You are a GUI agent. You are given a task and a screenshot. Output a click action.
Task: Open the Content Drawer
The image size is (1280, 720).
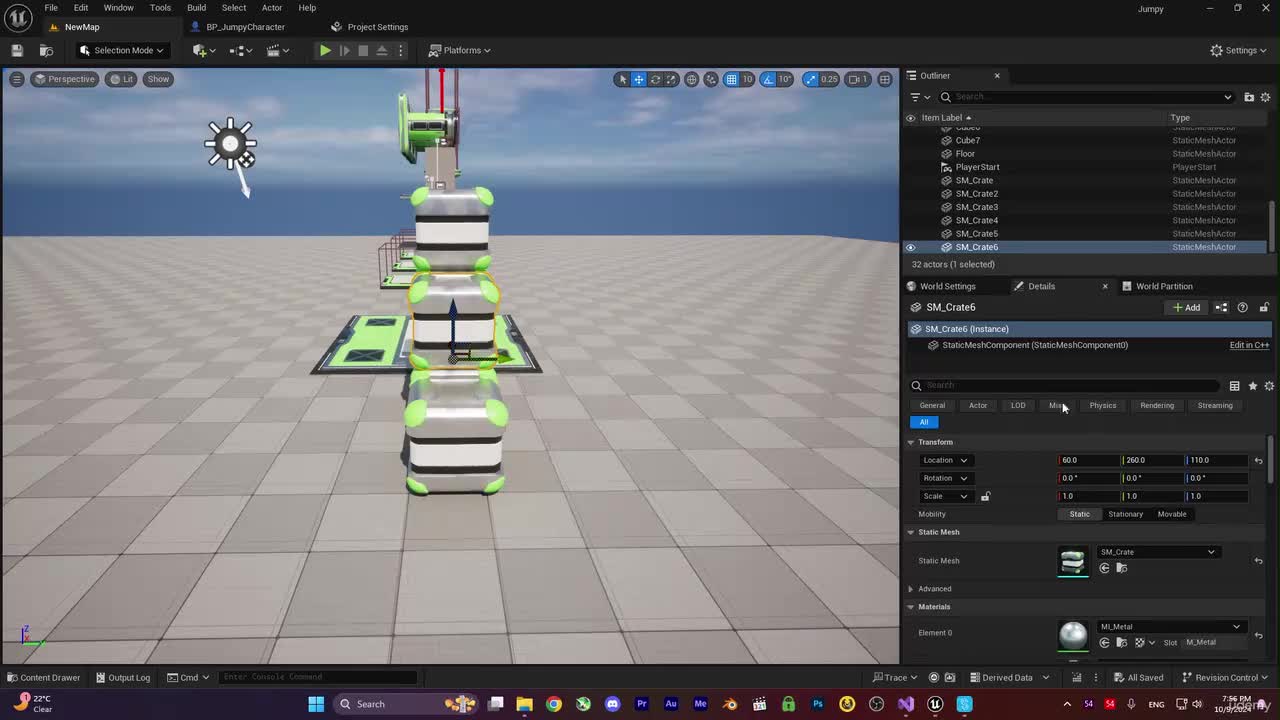tap(42, 677)
